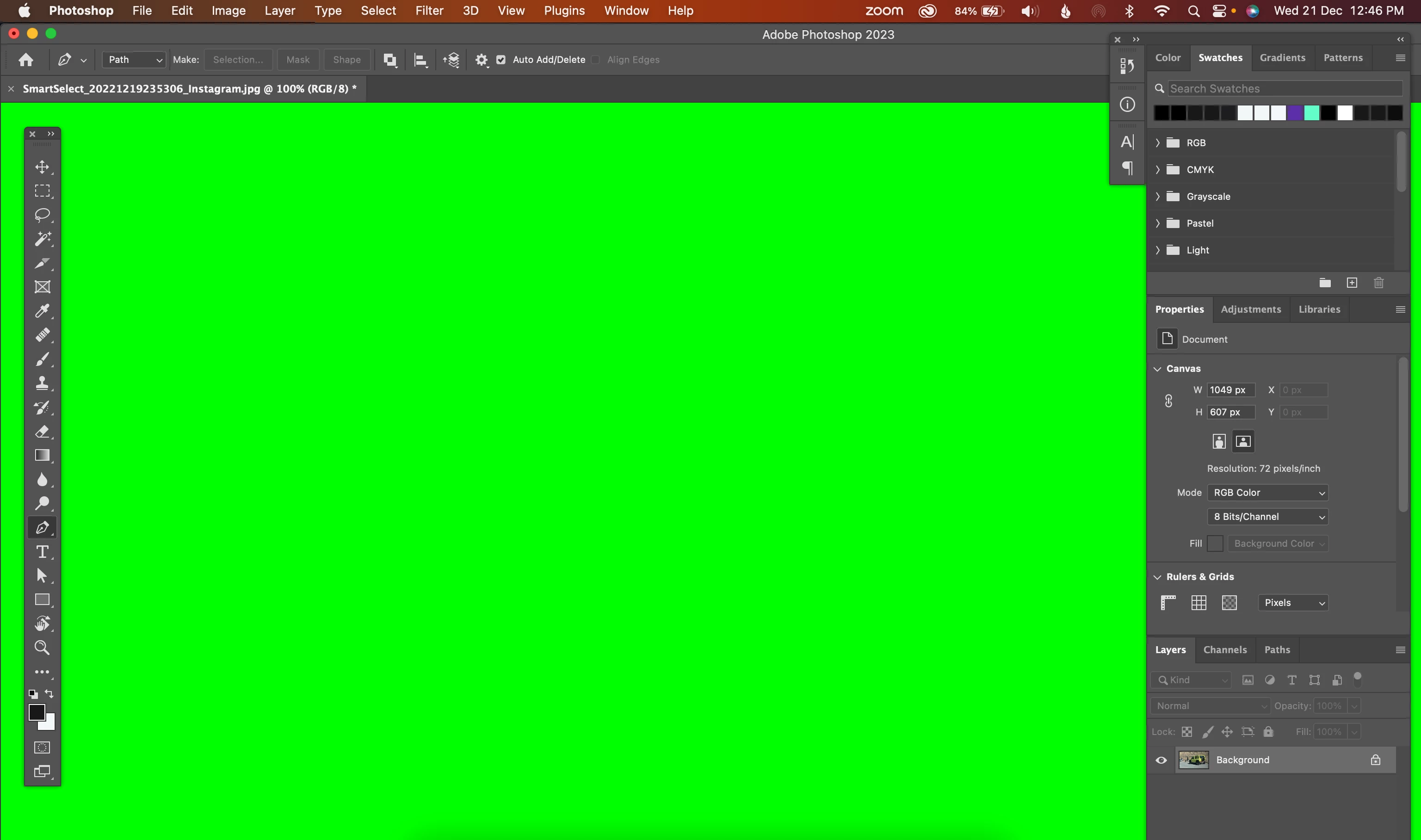Open the Filter menu
The image size is (1421, 840).
429,11
